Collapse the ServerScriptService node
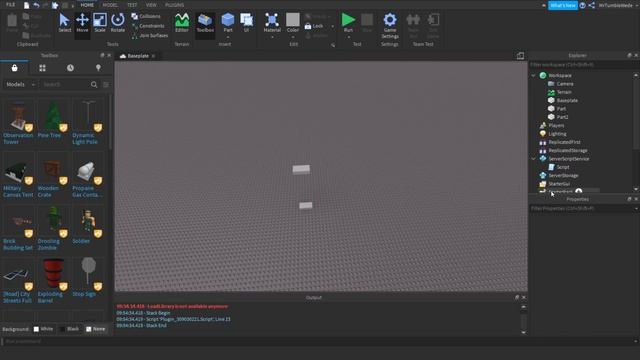 click(x=533, y=159)
